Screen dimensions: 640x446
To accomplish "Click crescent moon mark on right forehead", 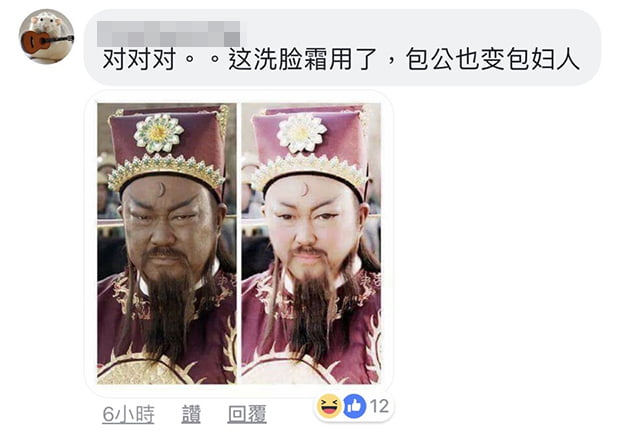I will click(305, 189).
